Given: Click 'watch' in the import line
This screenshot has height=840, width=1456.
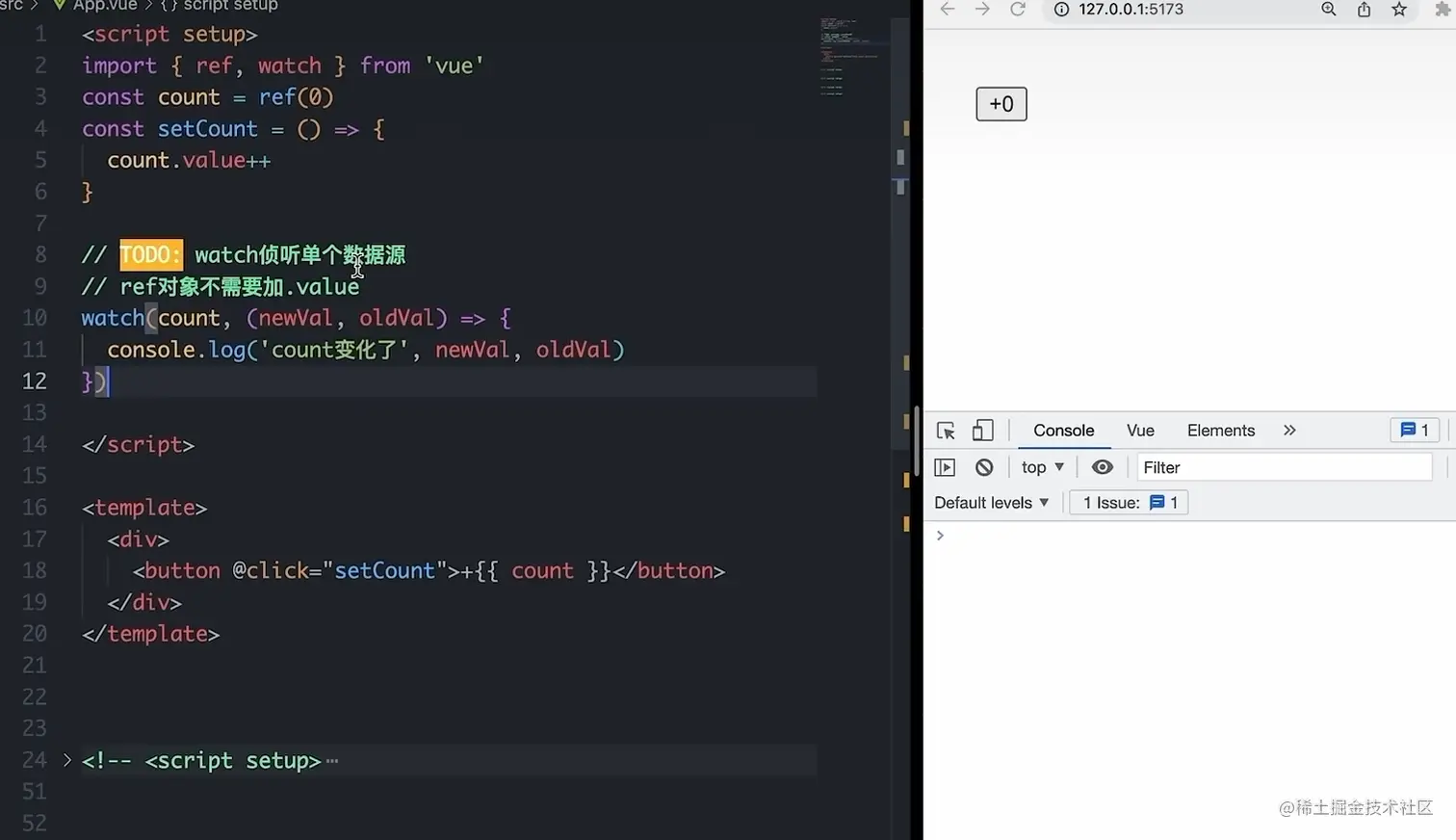Looking at the screenshot, I should coord(289,66).
